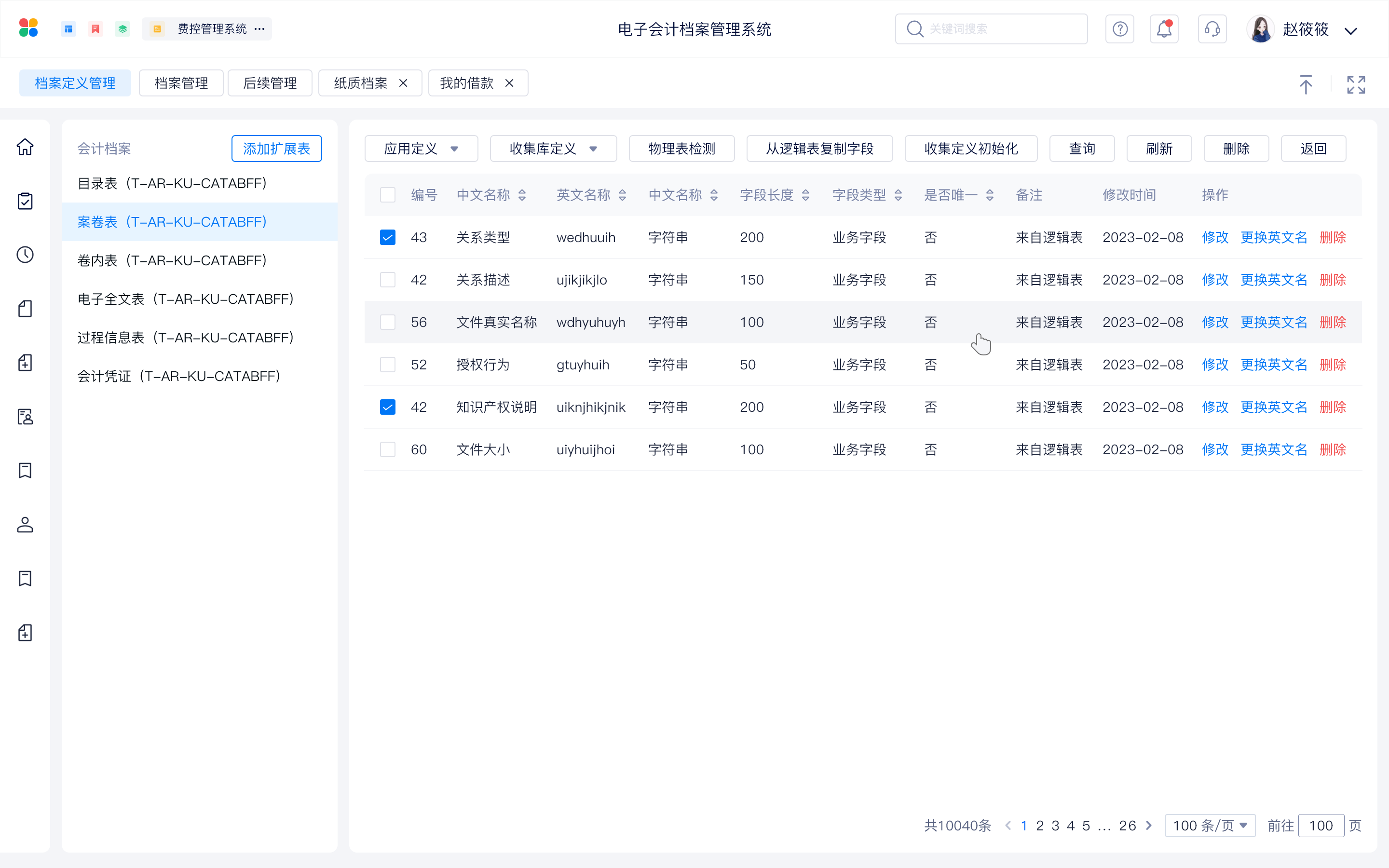1389x868 pixels.
Task: Open the upper sidebar bookmark icon
Action: tap(25, 471)
